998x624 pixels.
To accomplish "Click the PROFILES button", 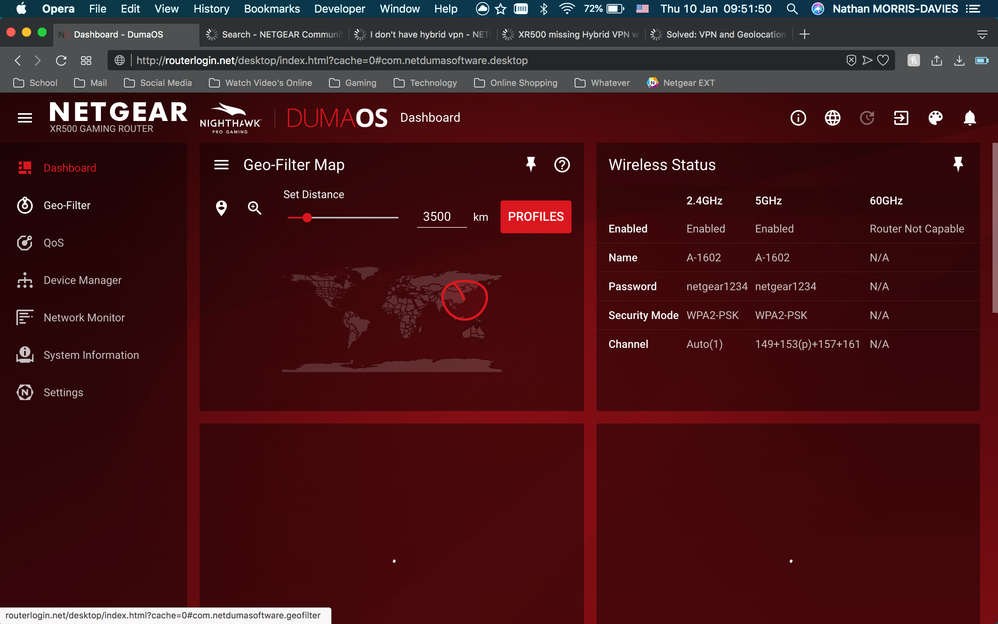I will pyautogui.click(x=535, y=216).
